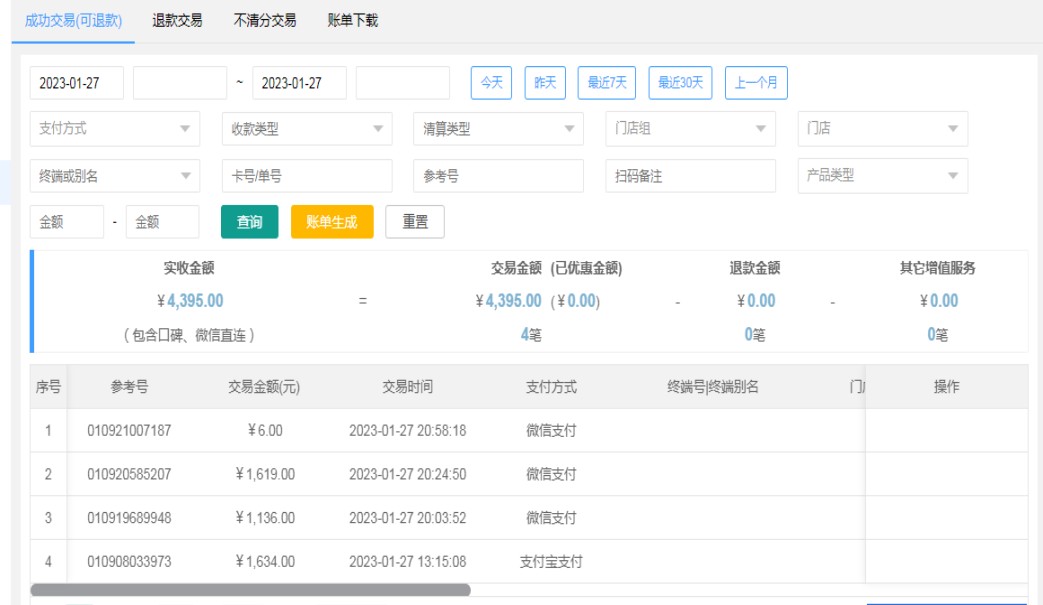The width and height of the screenshot is (1043, 605).
Task: Open the 不清分交易 tab
Action: (264, 20)
